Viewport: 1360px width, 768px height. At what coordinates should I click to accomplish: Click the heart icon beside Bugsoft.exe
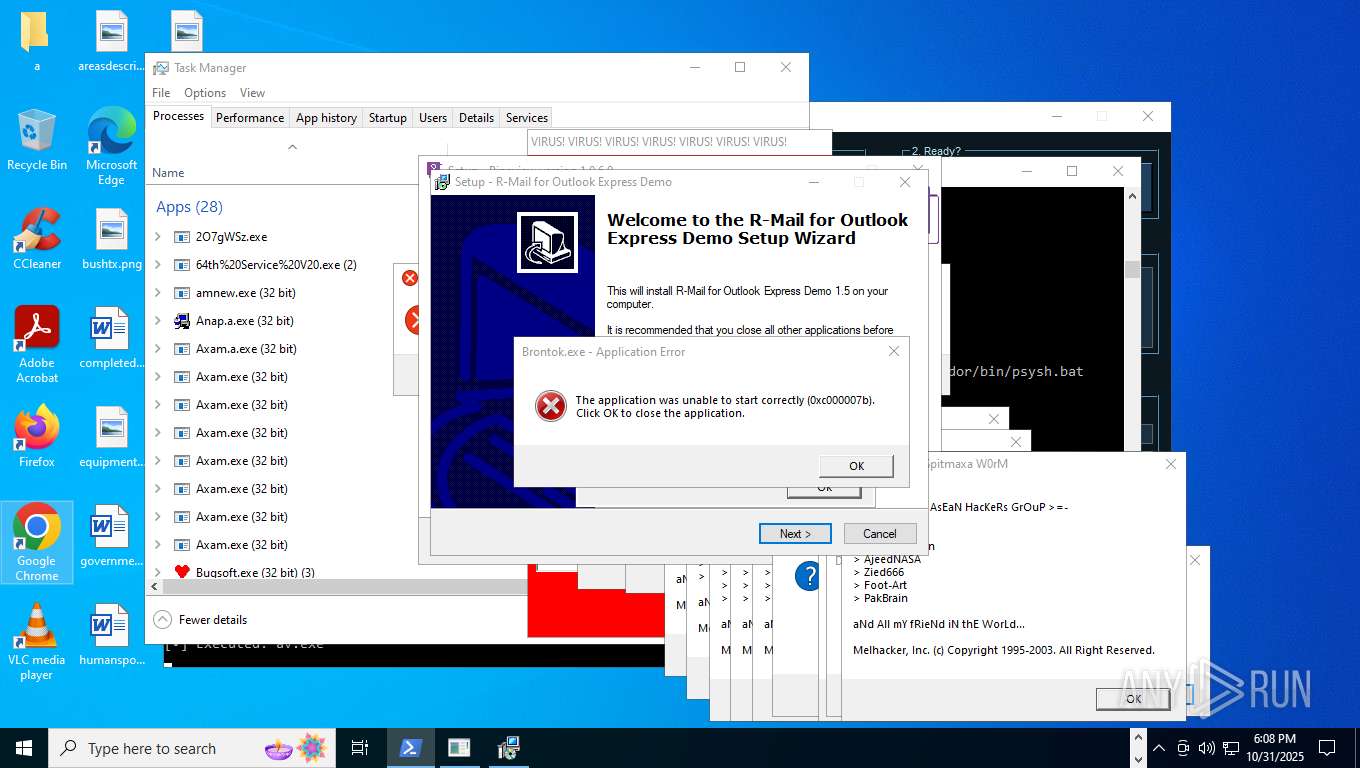coord(182,572)
